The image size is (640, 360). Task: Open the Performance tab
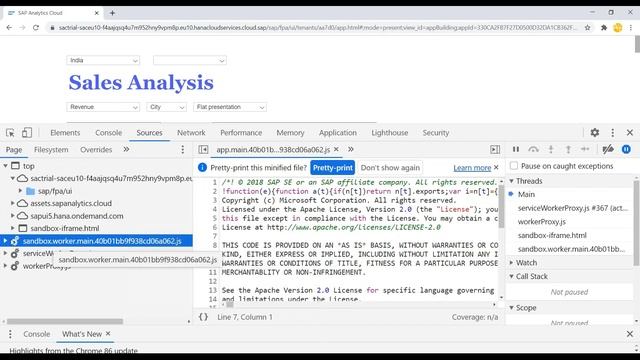(241, 133)
